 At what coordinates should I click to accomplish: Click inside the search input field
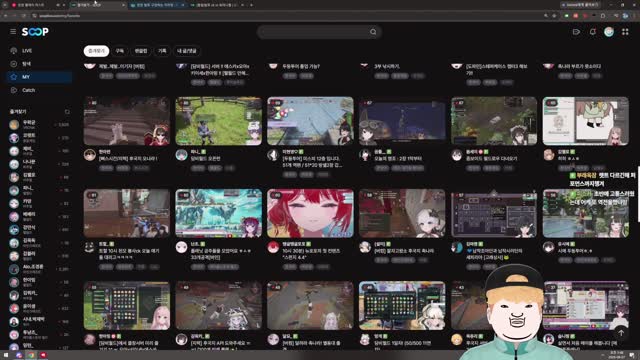(314, 32)
